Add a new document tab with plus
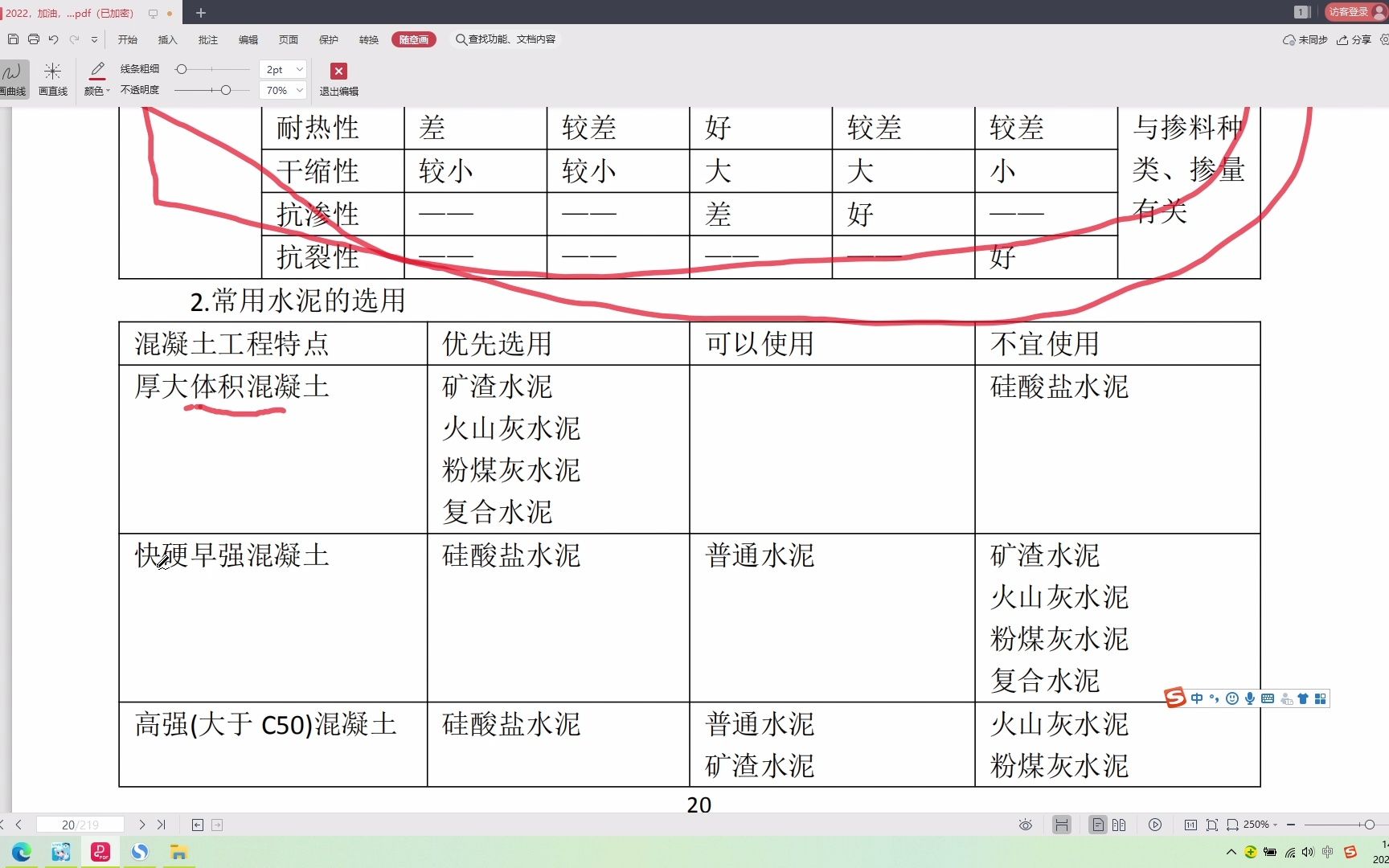The height and width of the screenshot is (868, 1389). pyautogui.click(x=201, y=13)
